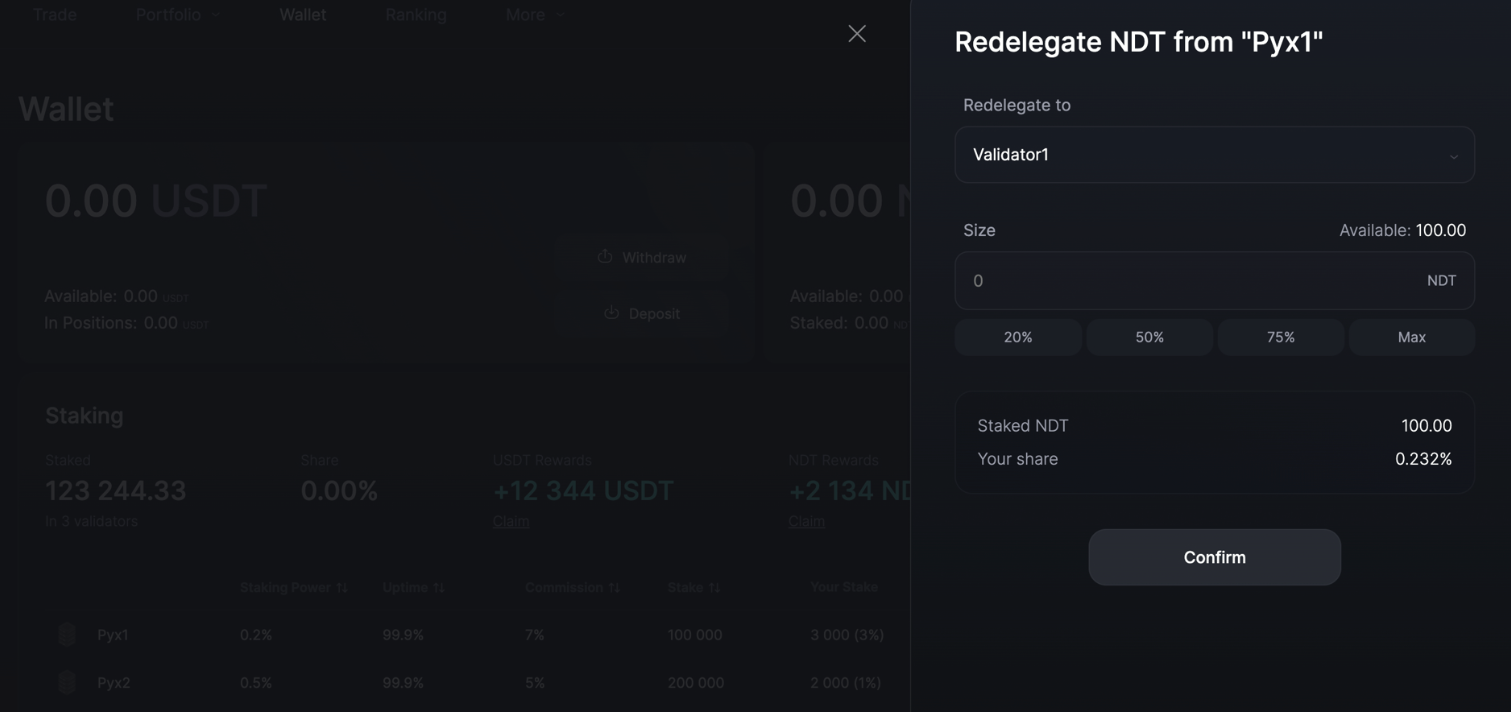1511x712 pixels.
Task: Sort validators by Commission arrows
Action: pyautogui.click(x=614, y=587)
